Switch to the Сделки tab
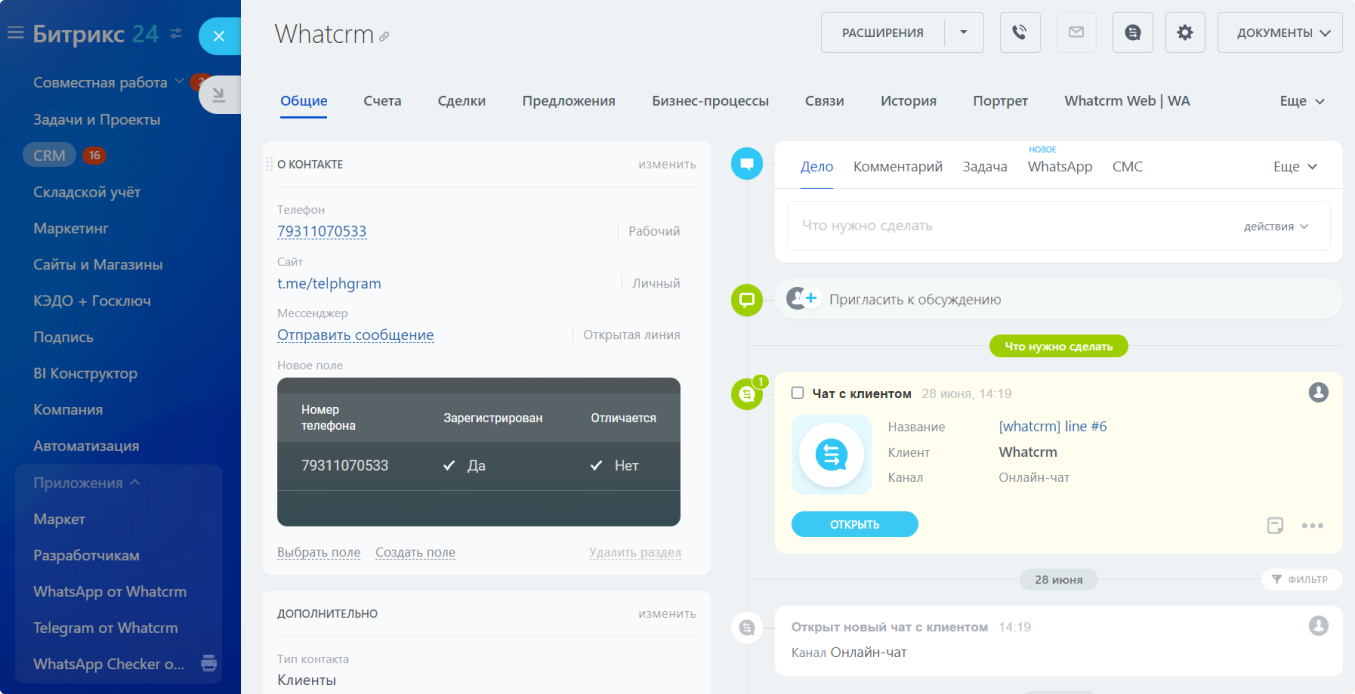The height and width of the screenshot is (694, 1355). (x=461, y=101)
